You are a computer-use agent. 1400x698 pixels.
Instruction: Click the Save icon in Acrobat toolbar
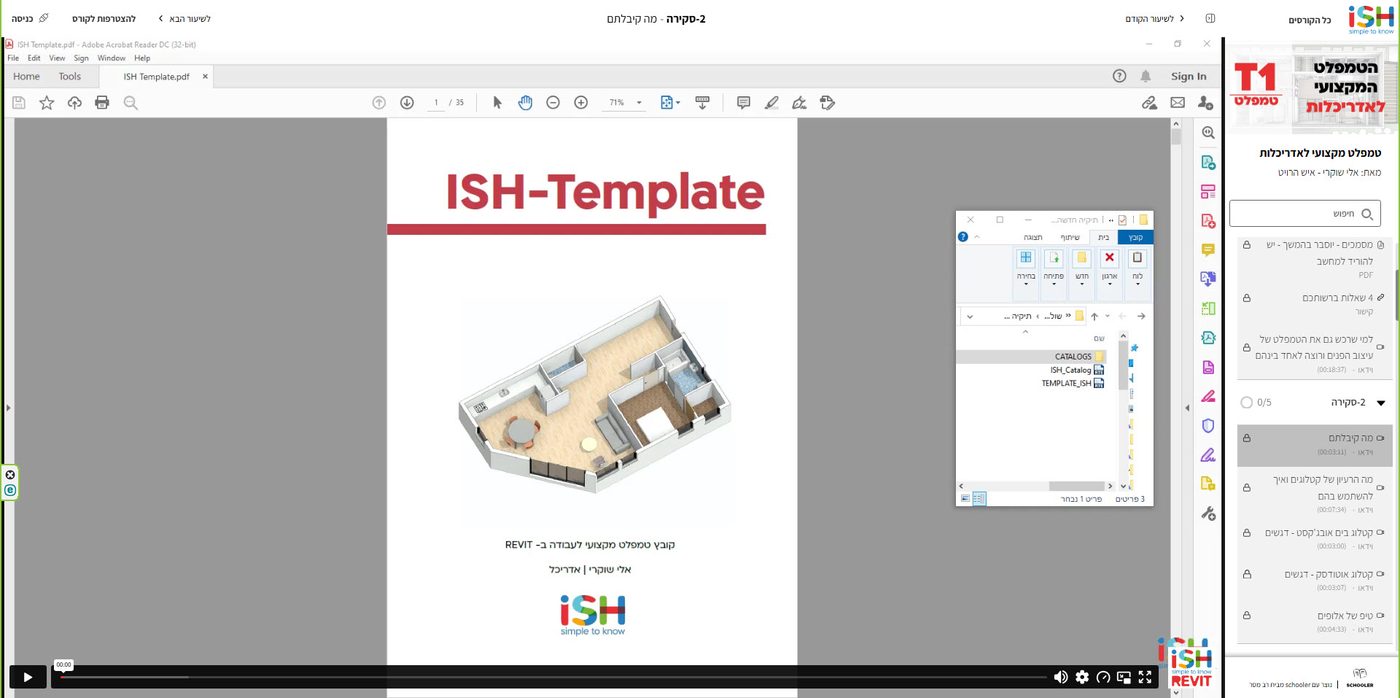tap(18, 102)
